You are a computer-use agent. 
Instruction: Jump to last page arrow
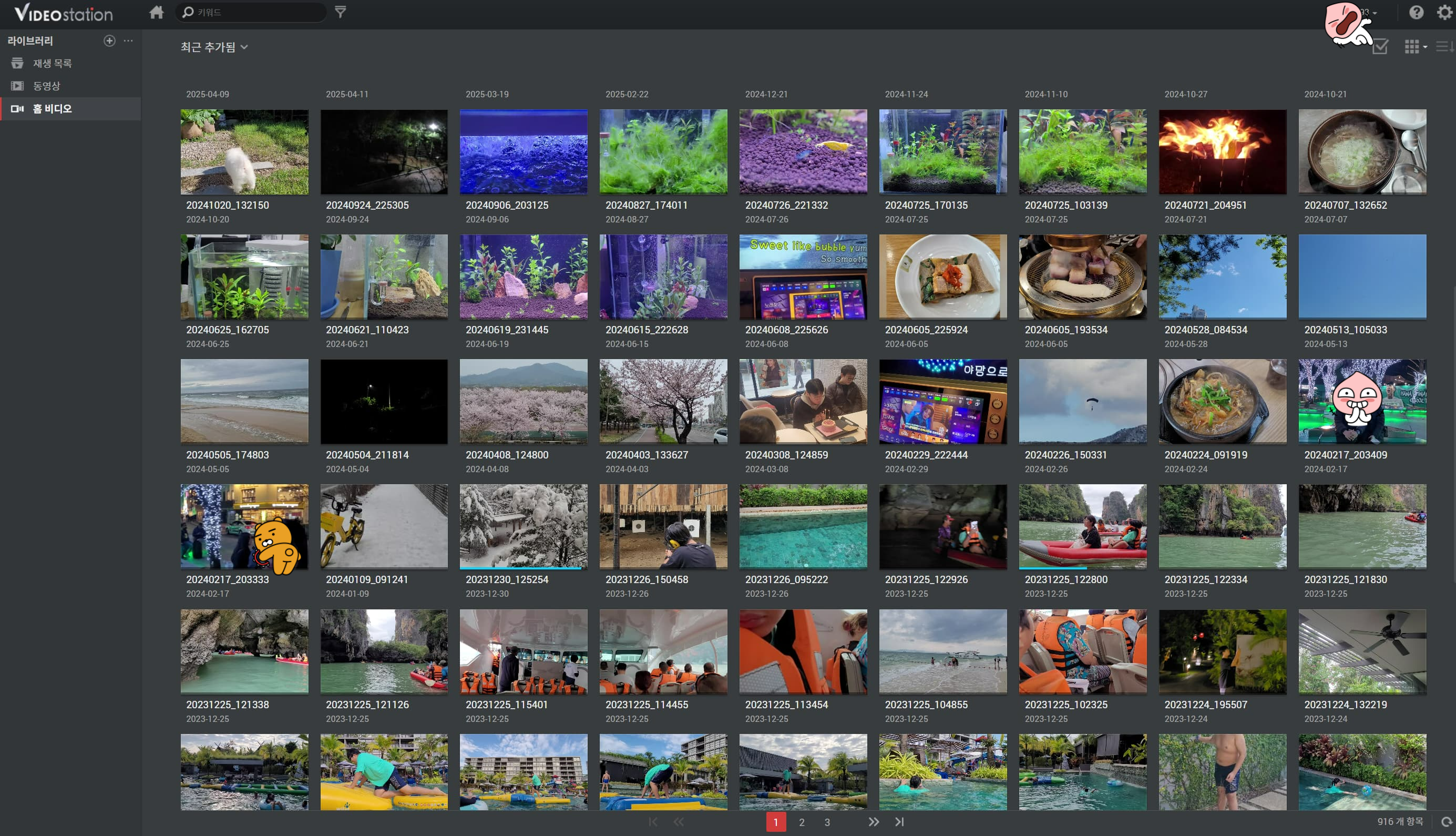pos(899,822)
